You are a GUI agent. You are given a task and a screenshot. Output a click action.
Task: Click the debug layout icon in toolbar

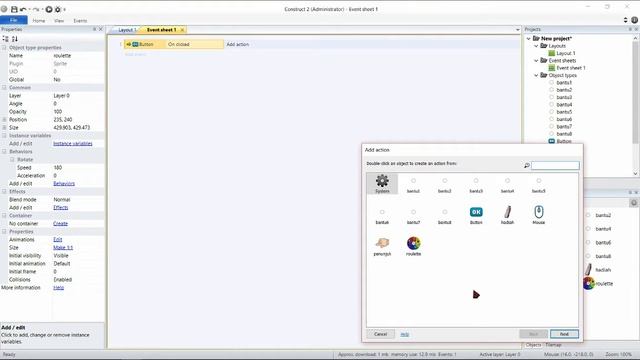point(58,9)
